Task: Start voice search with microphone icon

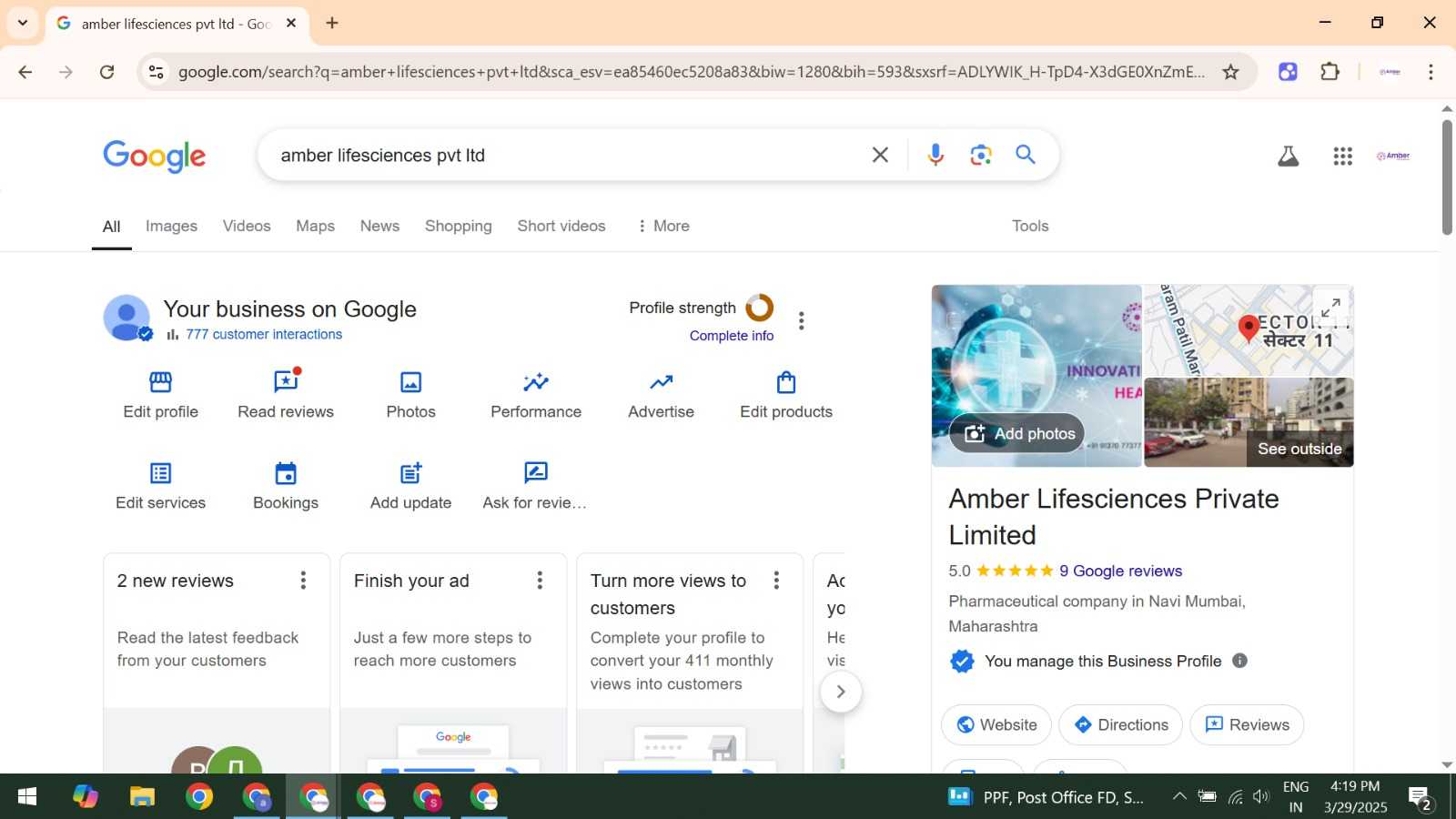Action: point(935,156)
